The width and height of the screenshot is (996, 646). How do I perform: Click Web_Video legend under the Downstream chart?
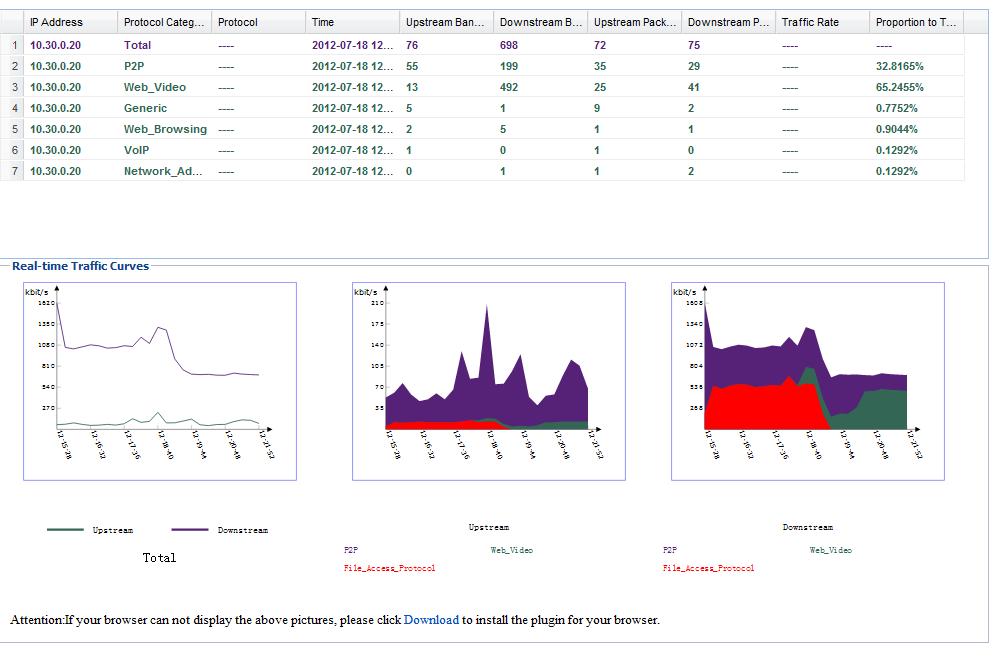tap(830, 550)
